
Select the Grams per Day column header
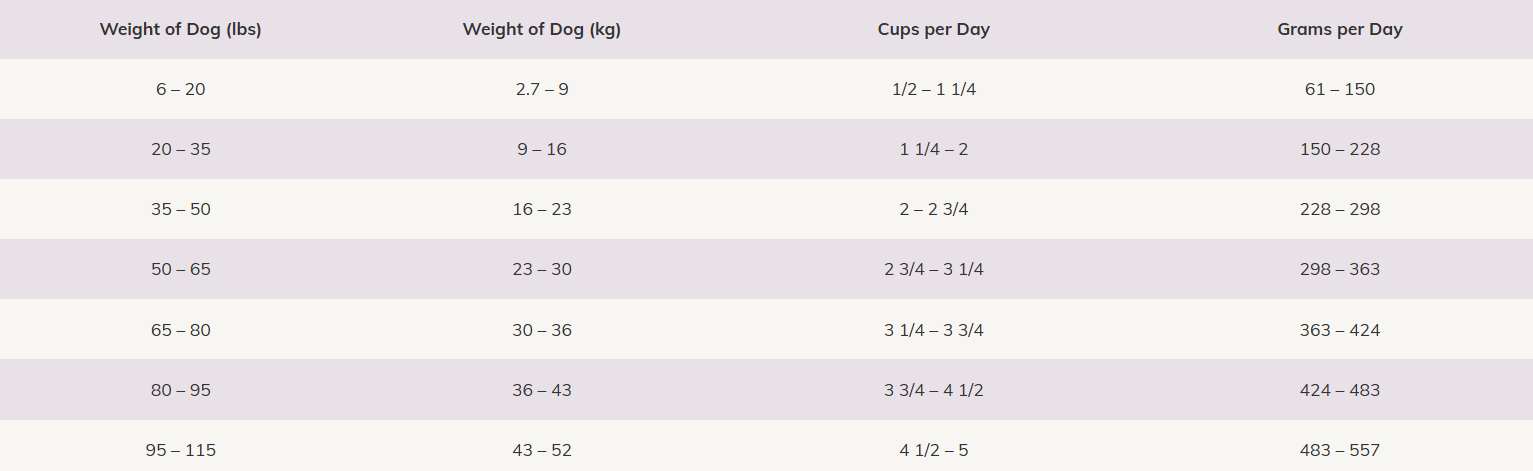tap(1339, 29)
